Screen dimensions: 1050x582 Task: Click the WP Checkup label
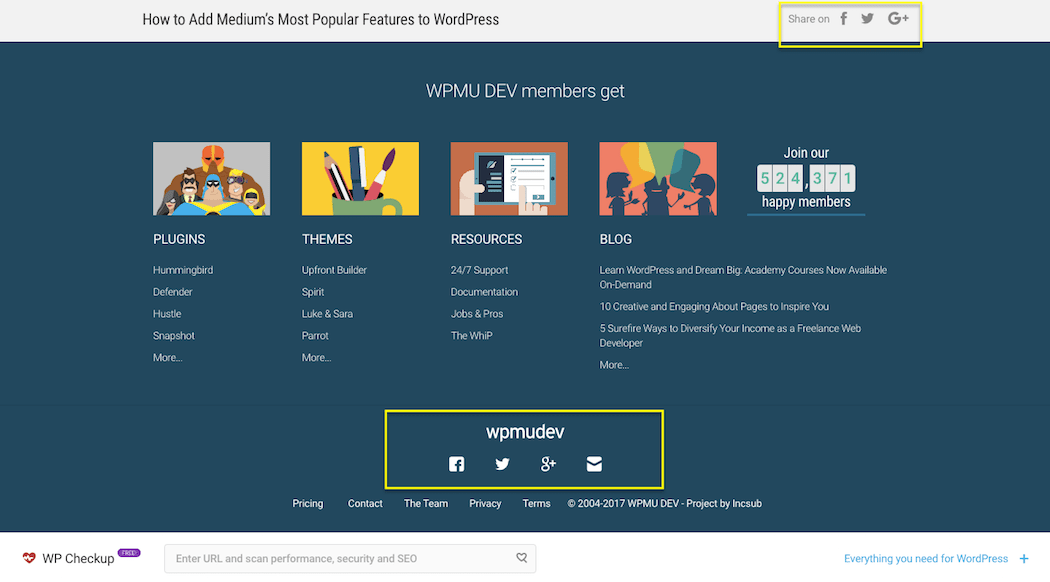[x=78, y=559]
